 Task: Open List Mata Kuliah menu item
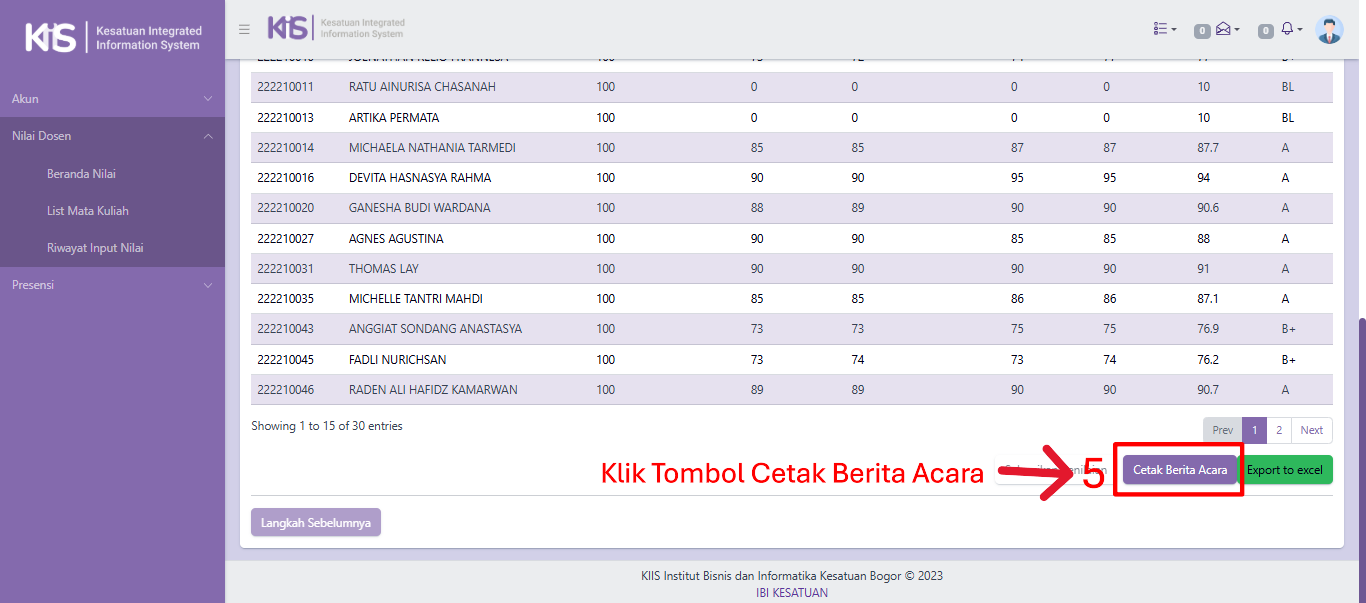click(88, 211)
